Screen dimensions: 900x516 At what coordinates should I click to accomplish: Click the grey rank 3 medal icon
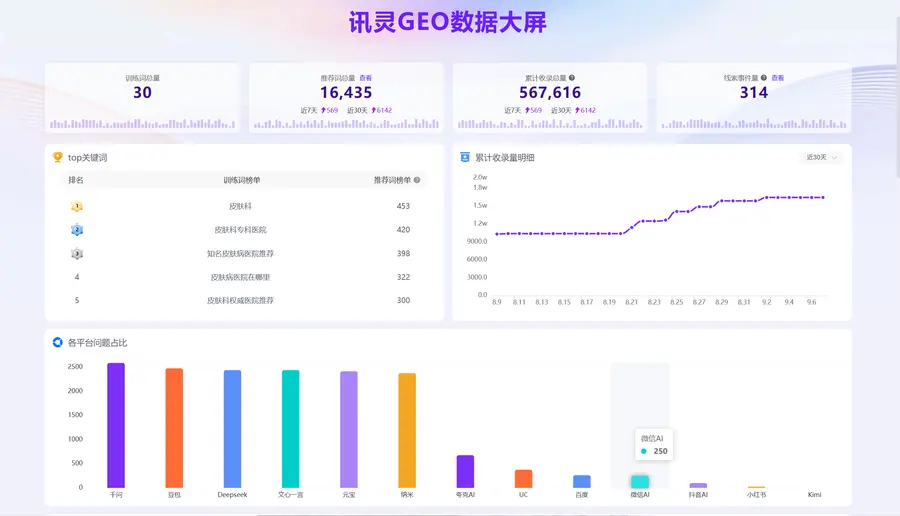77,253
